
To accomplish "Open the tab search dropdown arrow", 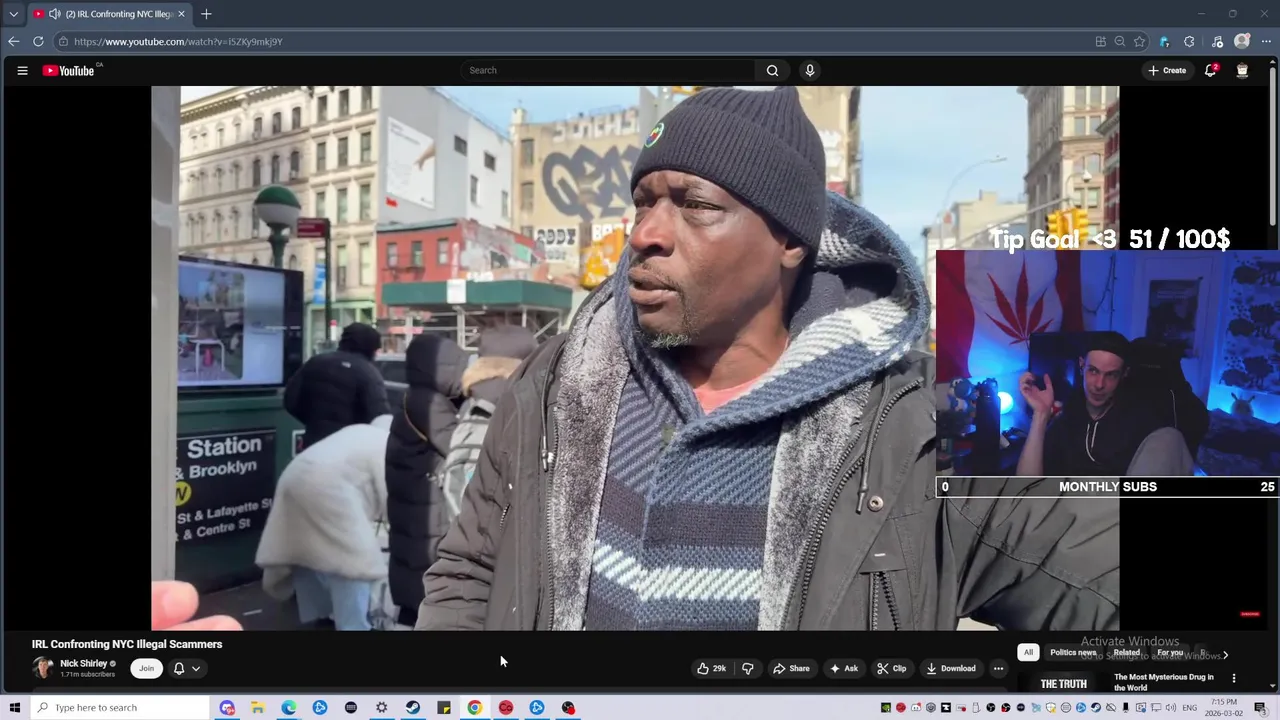I will coord(13,14).
